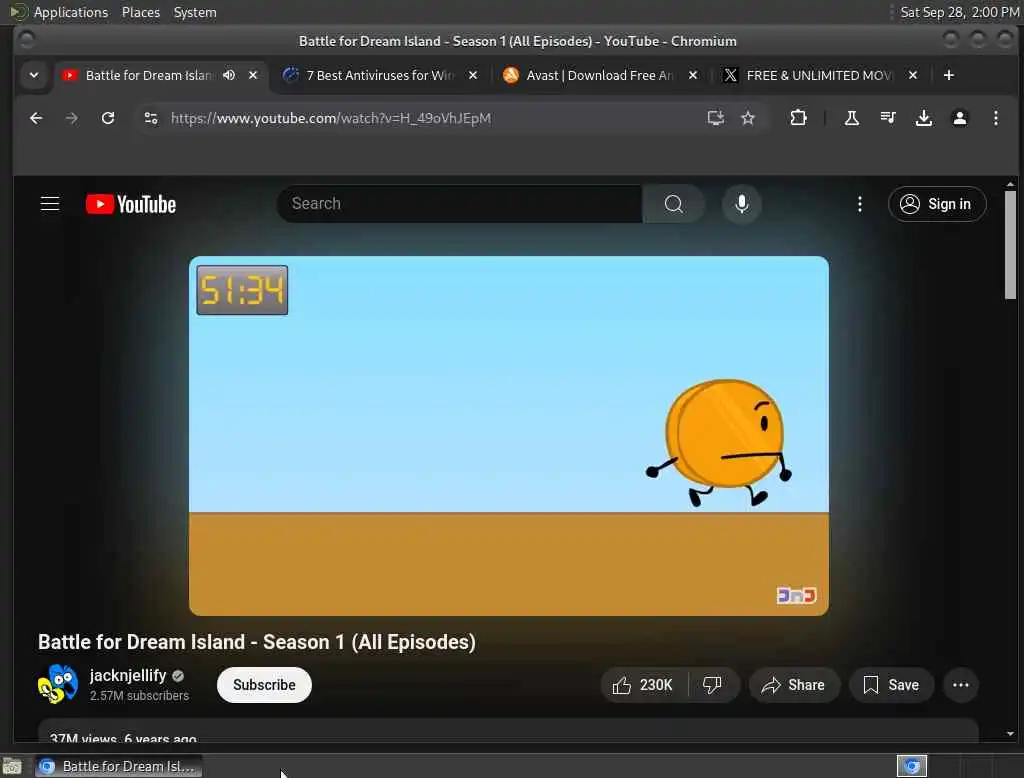Viewport: 1024px width, 778px height.
Task: Click the scrollbar down arrow
Action: click(1010, 734)
